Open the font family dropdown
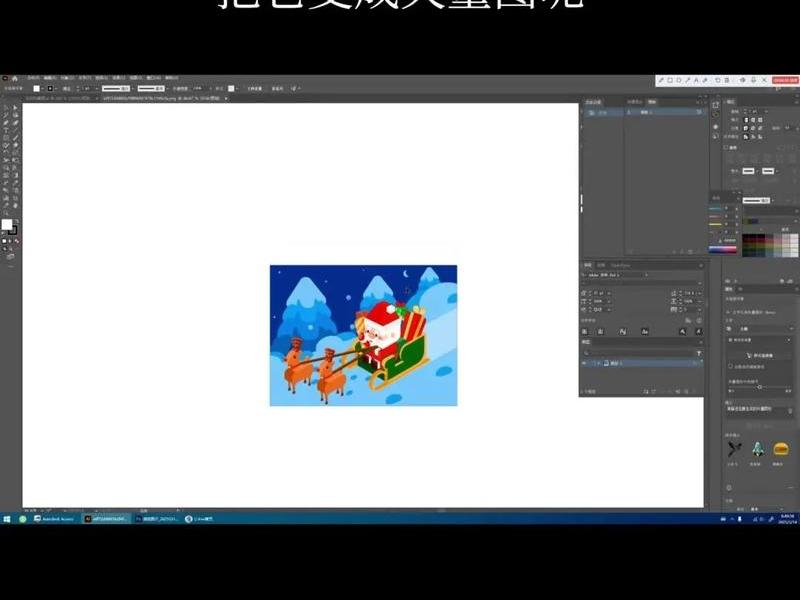Screen dimensions: 800x600 coord(646,275)
